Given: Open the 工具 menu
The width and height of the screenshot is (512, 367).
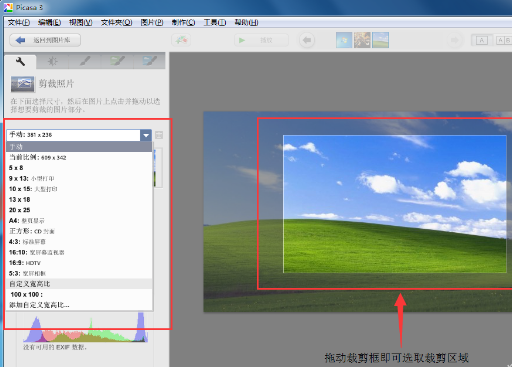Looking at the screenshot, I should coord(215,22).
